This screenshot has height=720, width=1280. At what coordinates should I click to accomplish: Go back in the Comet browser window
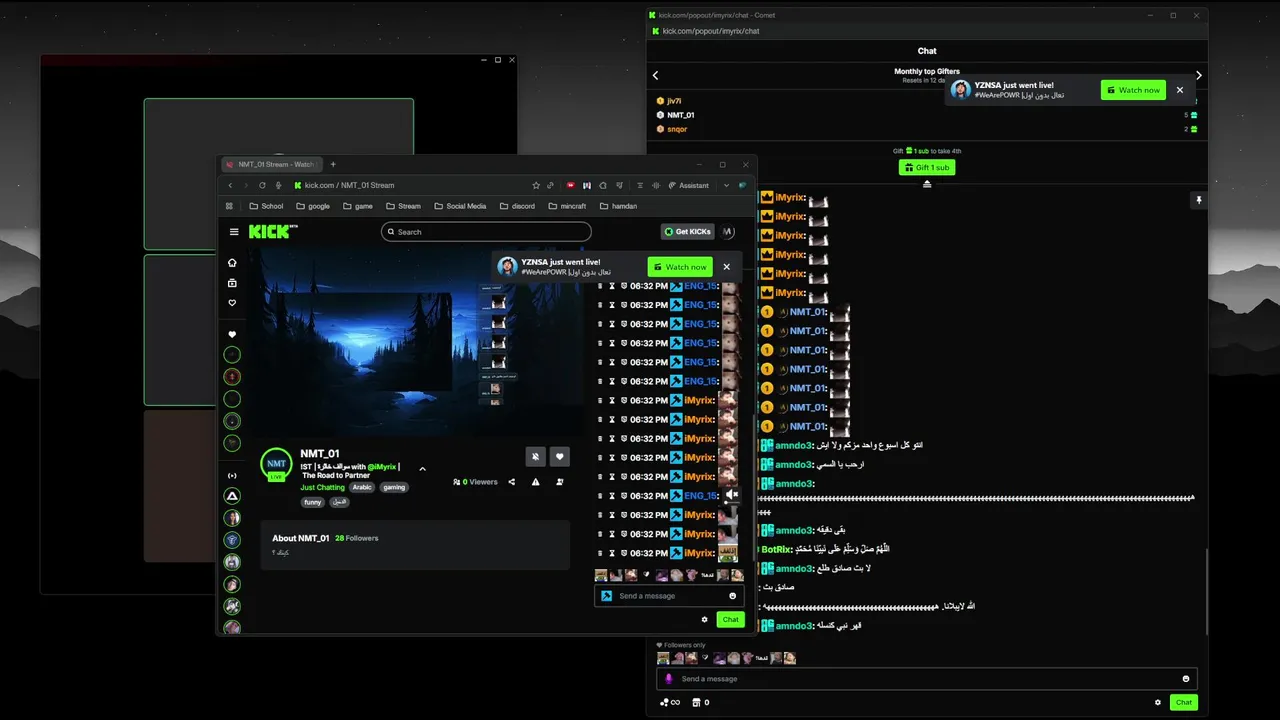tap(230, 185)
